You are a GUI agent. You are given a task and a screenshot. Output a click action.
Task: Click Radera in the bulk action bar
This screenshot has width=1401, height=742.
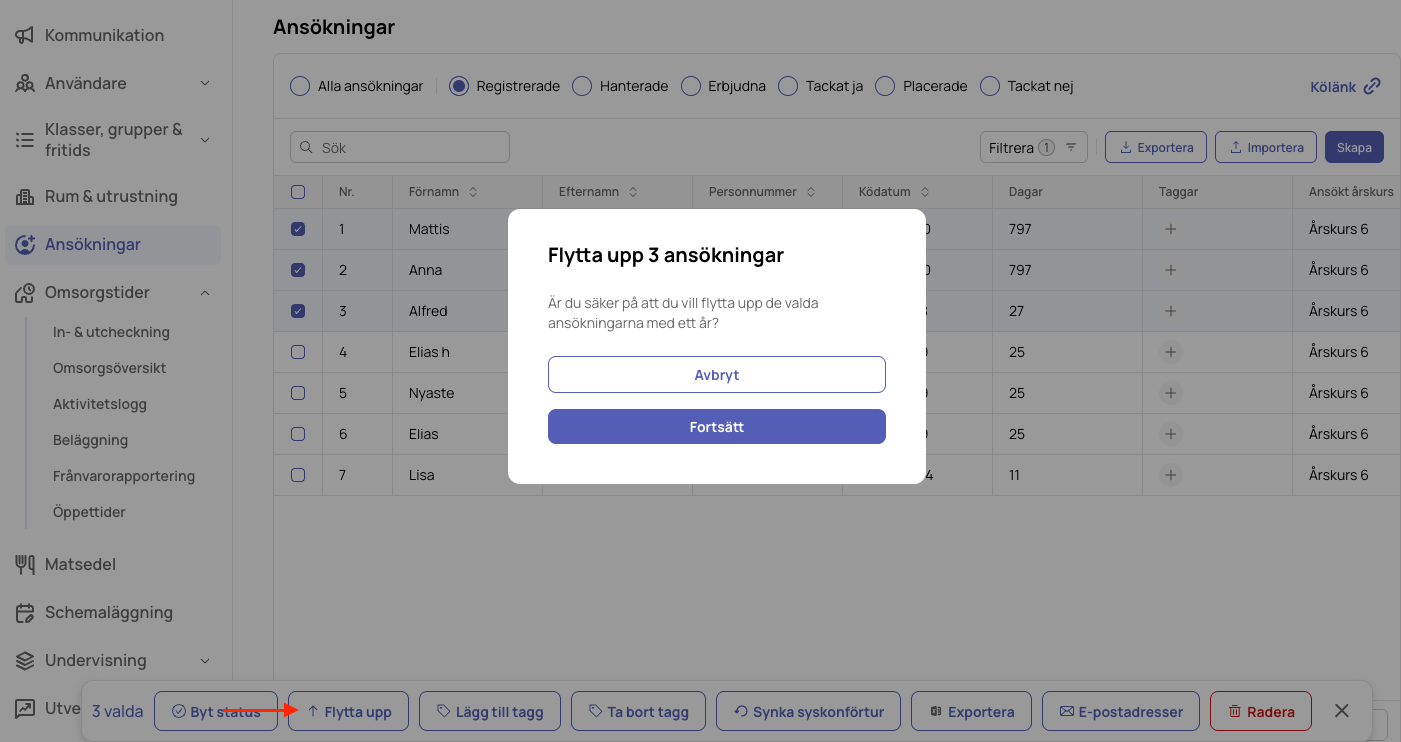pos(1260,712)
